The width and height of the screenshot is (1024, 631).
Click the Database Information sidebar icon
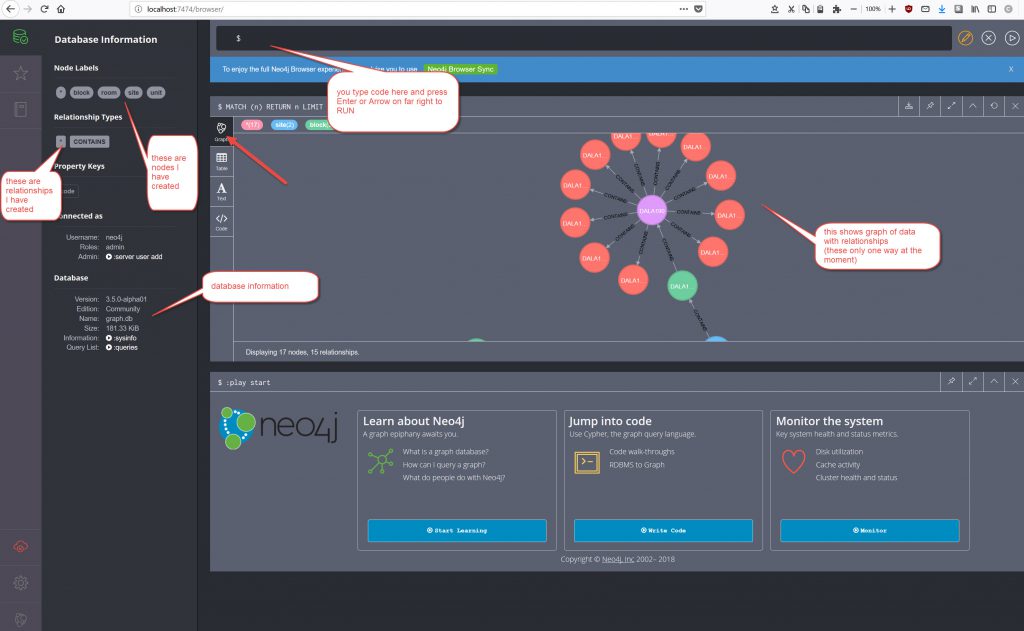[x=20, y=38]
